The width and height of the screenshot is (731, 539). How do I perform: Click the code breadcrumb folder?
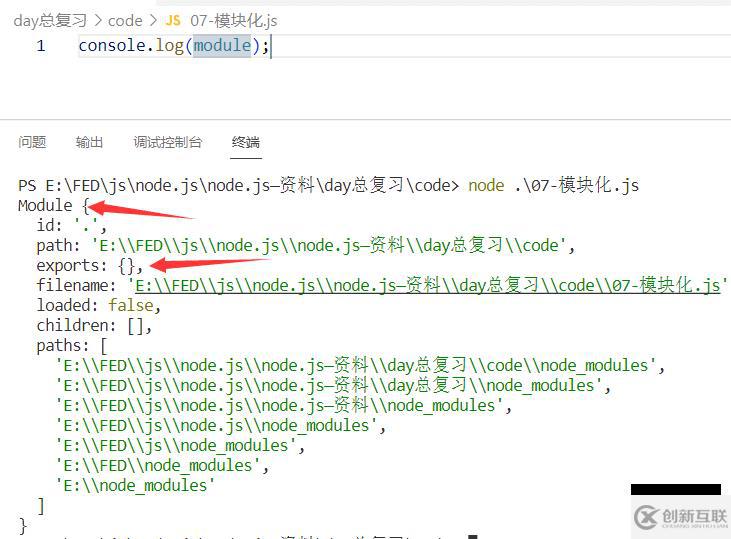click(125, 21)
